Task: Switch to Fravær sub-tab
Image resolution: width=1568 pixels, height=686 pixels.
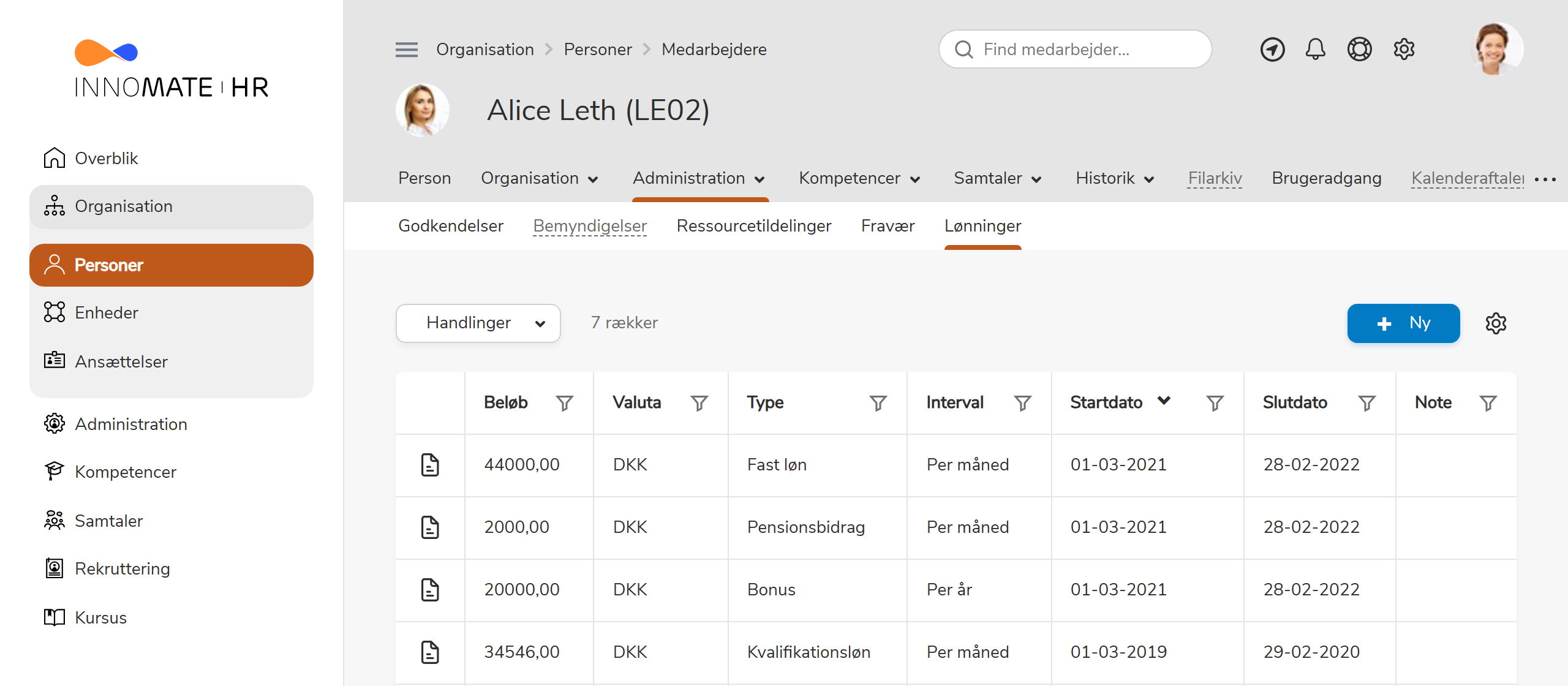Action: point(888,226)
